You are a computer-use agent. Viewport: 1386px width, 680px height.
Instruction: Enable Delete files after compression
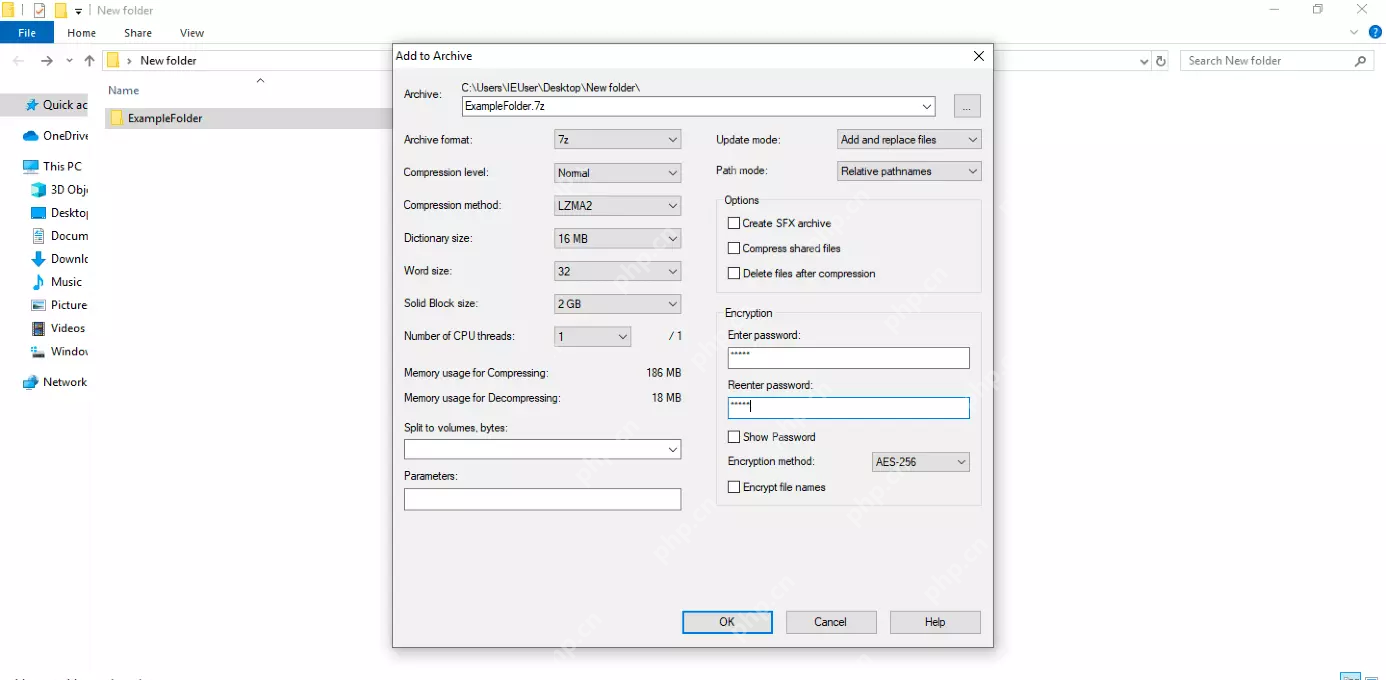point(734,273)
